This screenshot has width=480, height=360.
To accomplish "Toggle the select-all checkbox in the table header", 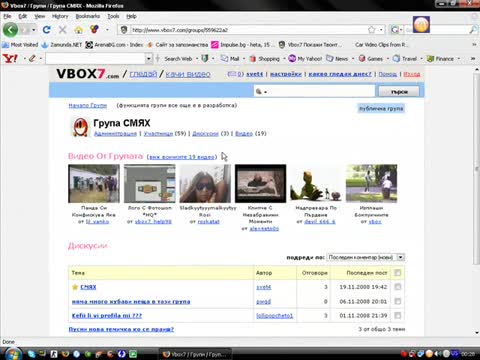I will point(397,273).
